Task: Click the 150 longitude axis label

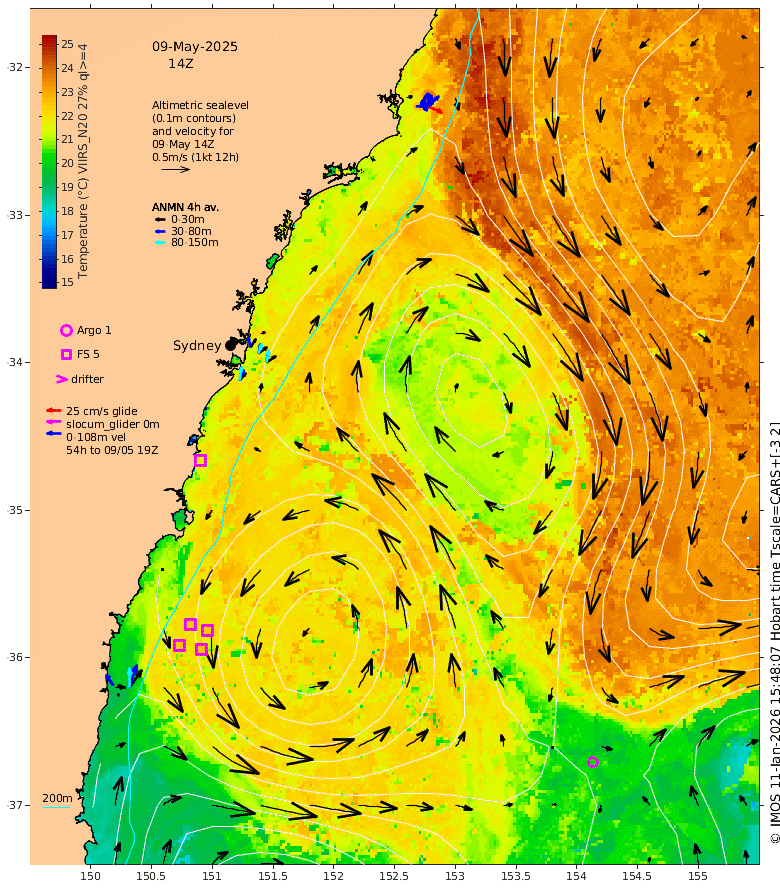Action: click(90, 876)
